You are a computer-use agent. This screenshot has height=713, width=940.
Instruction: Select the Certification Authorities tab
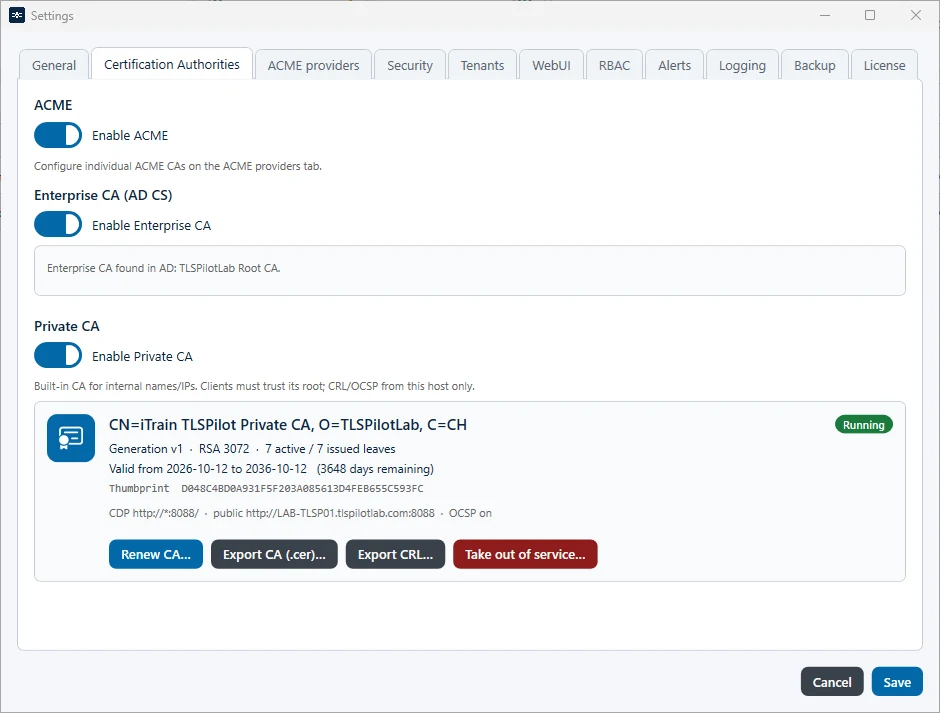(x=171, y=64)
